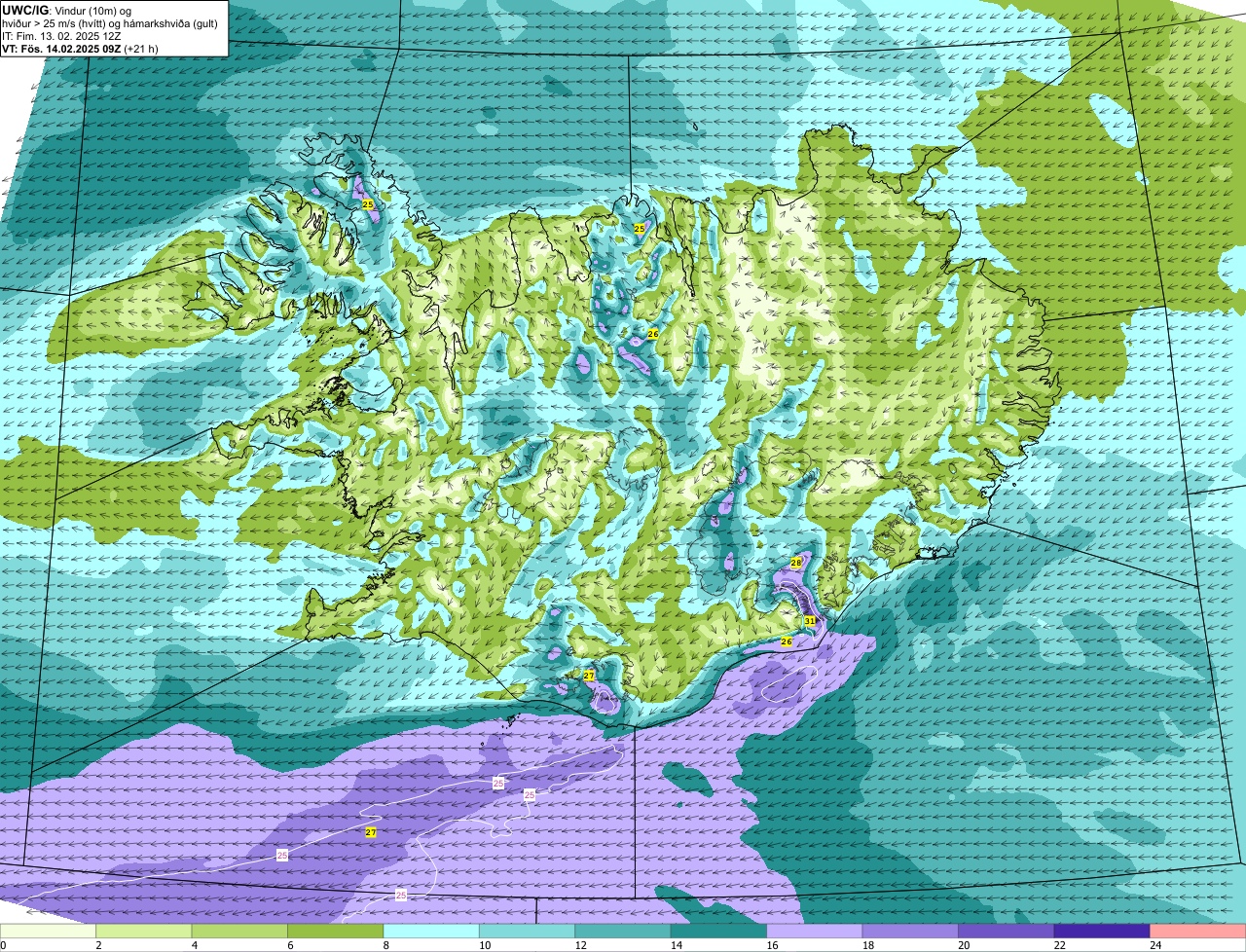Viewport: 1246px width, 952px height.
Task: Click the pink above-24 m/s legend swatch
Action: pyautogui.click(x=1197, y=932)
